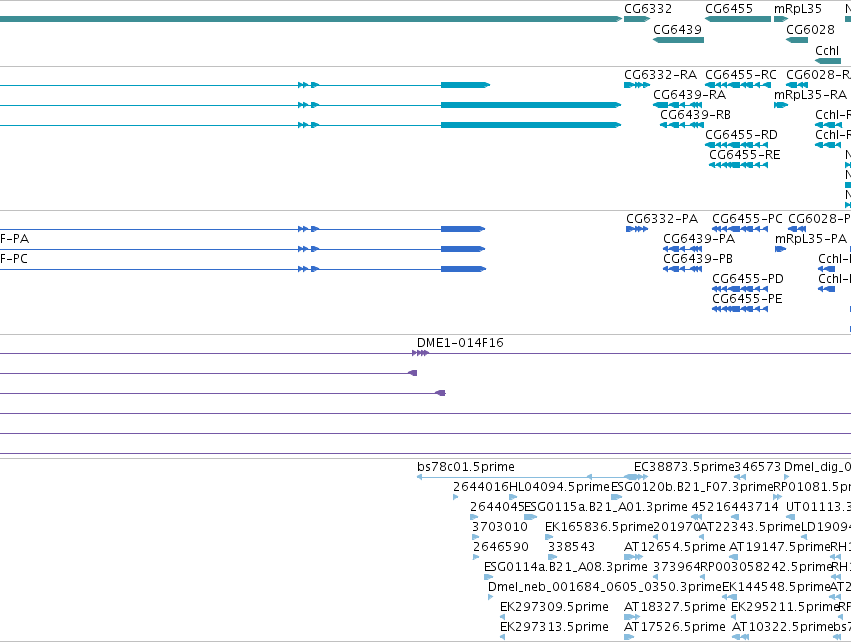Select transcript CG6455-RD label
Viewport: 851px width, 642px height.
click(741, 135)
